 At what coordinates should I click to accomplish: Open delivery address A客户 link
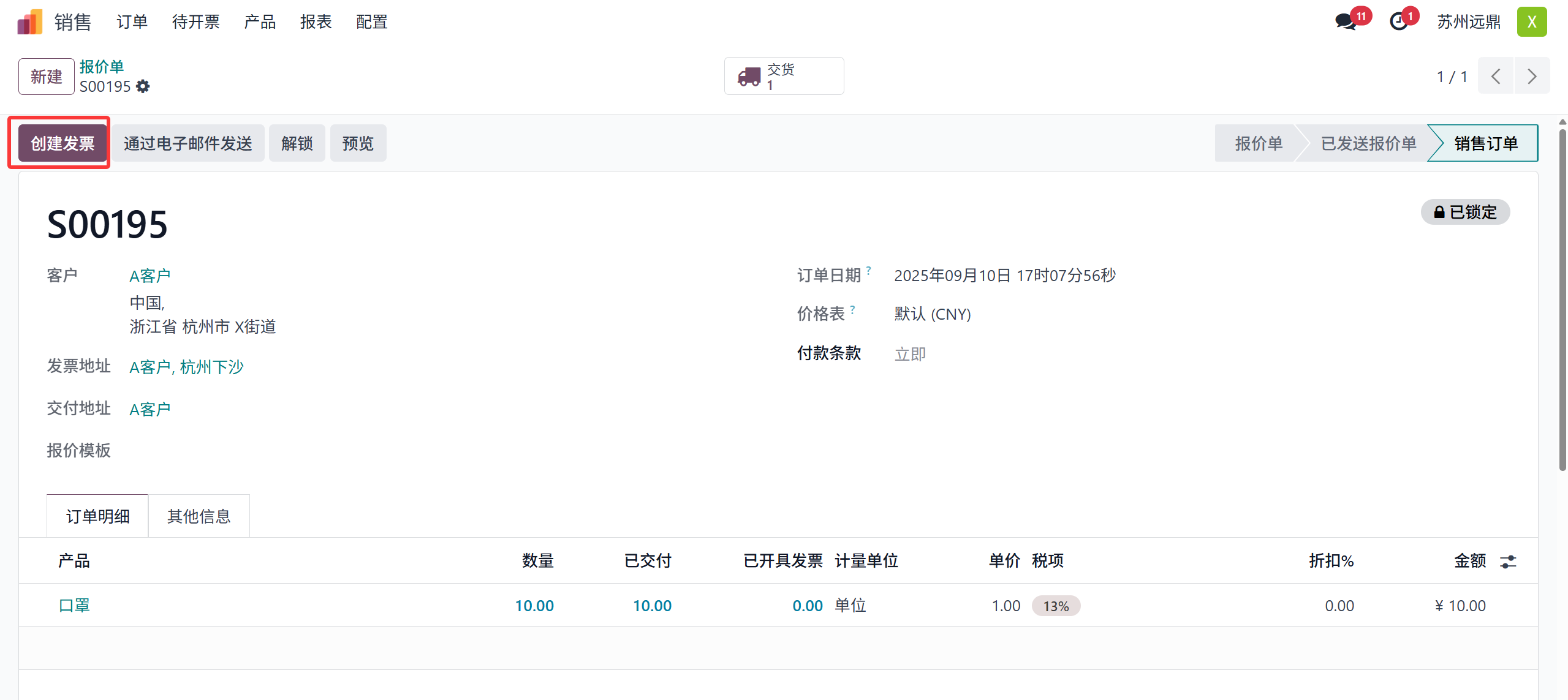coord(150,409)
